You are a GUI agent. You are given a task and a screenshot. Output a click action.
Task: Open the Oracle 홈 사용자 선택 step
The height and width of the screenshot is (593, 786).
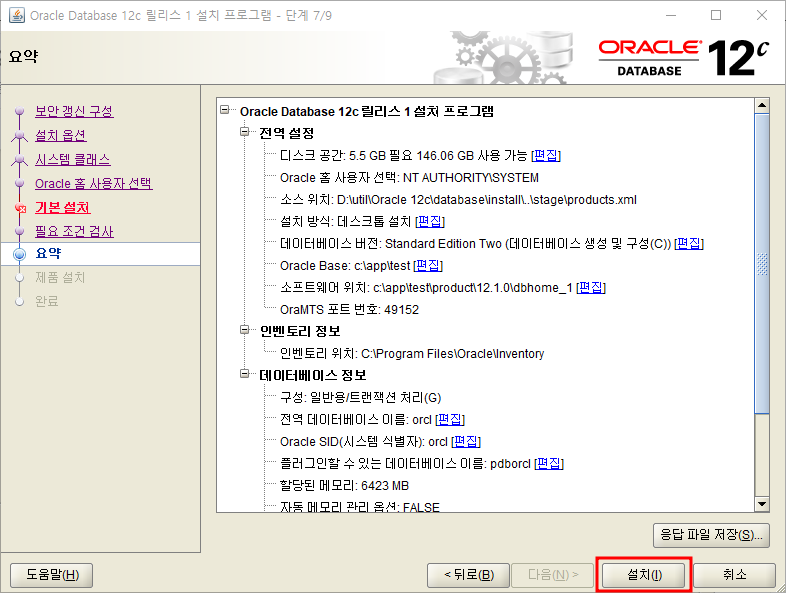(x=94, y=183)
